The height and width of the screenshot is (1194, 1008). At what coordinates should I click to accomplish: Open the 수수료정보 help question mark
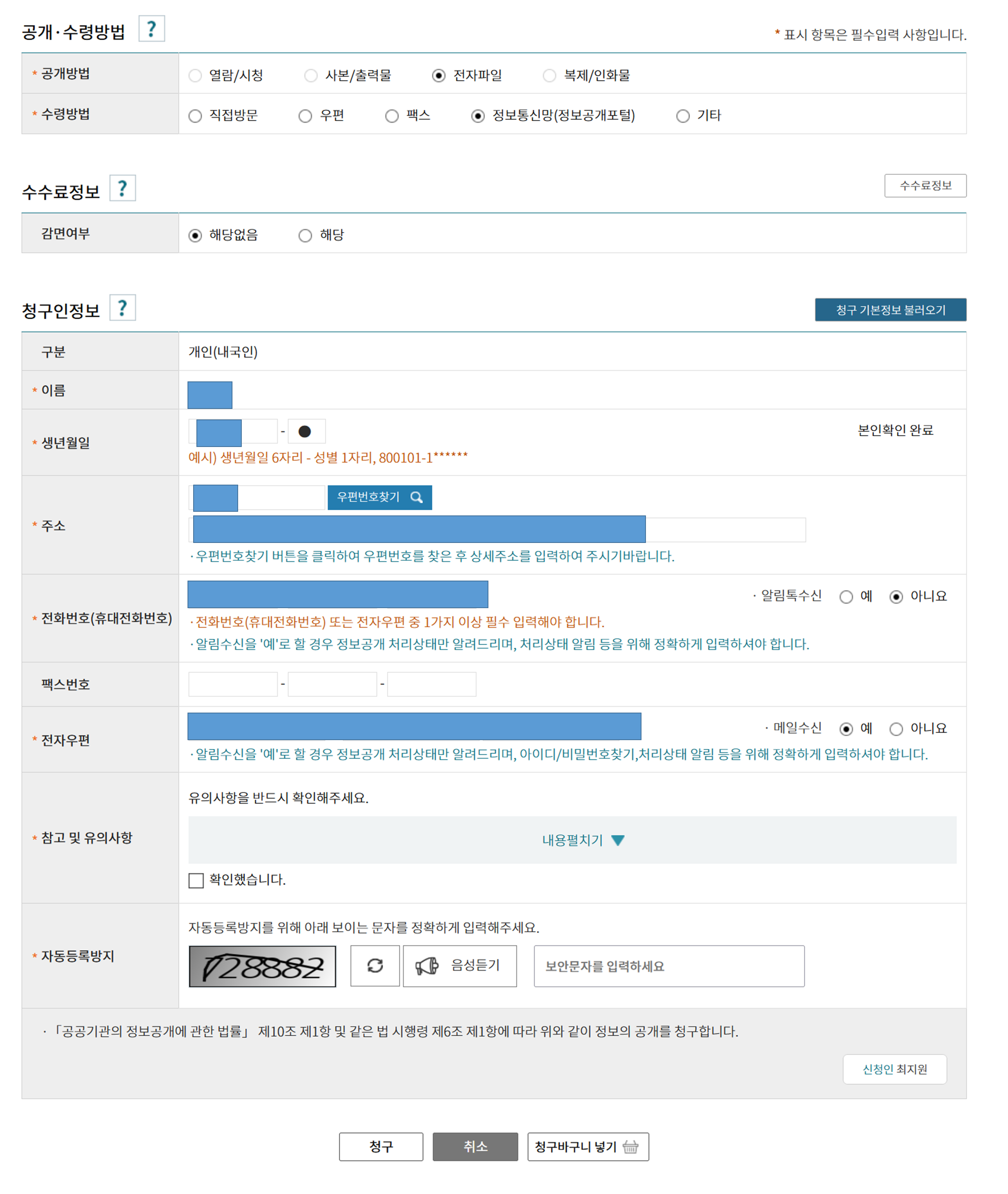[122, 189]
